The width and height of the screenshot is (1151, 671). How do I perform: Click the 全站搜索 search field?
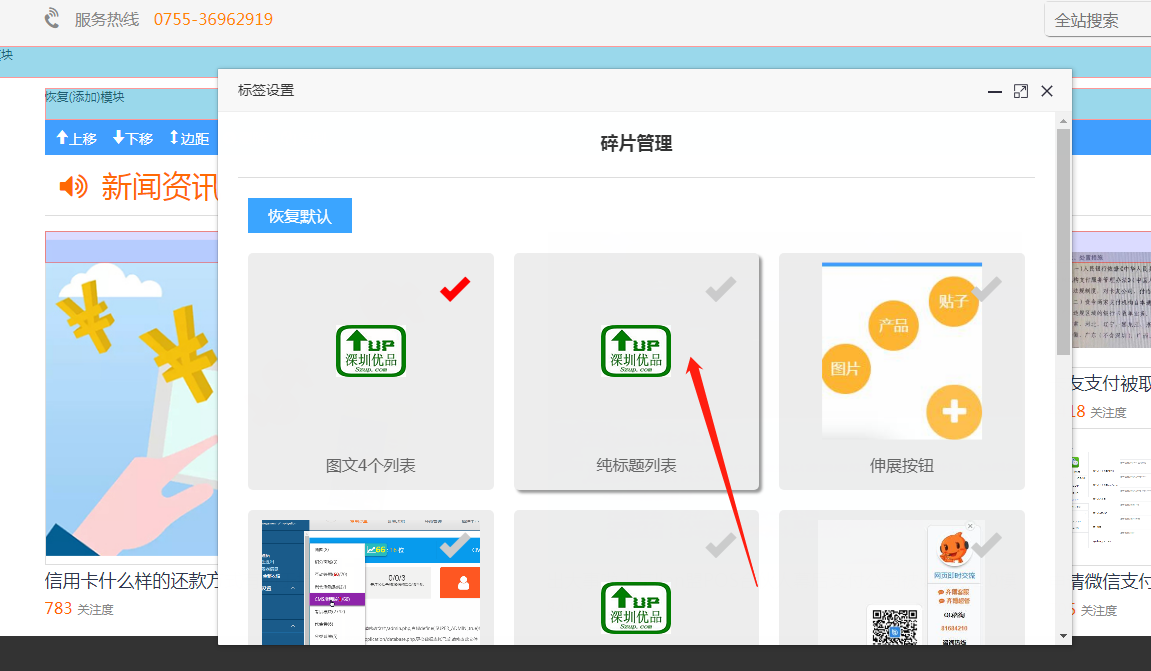pyautogui.click(x=1098, y=20)
